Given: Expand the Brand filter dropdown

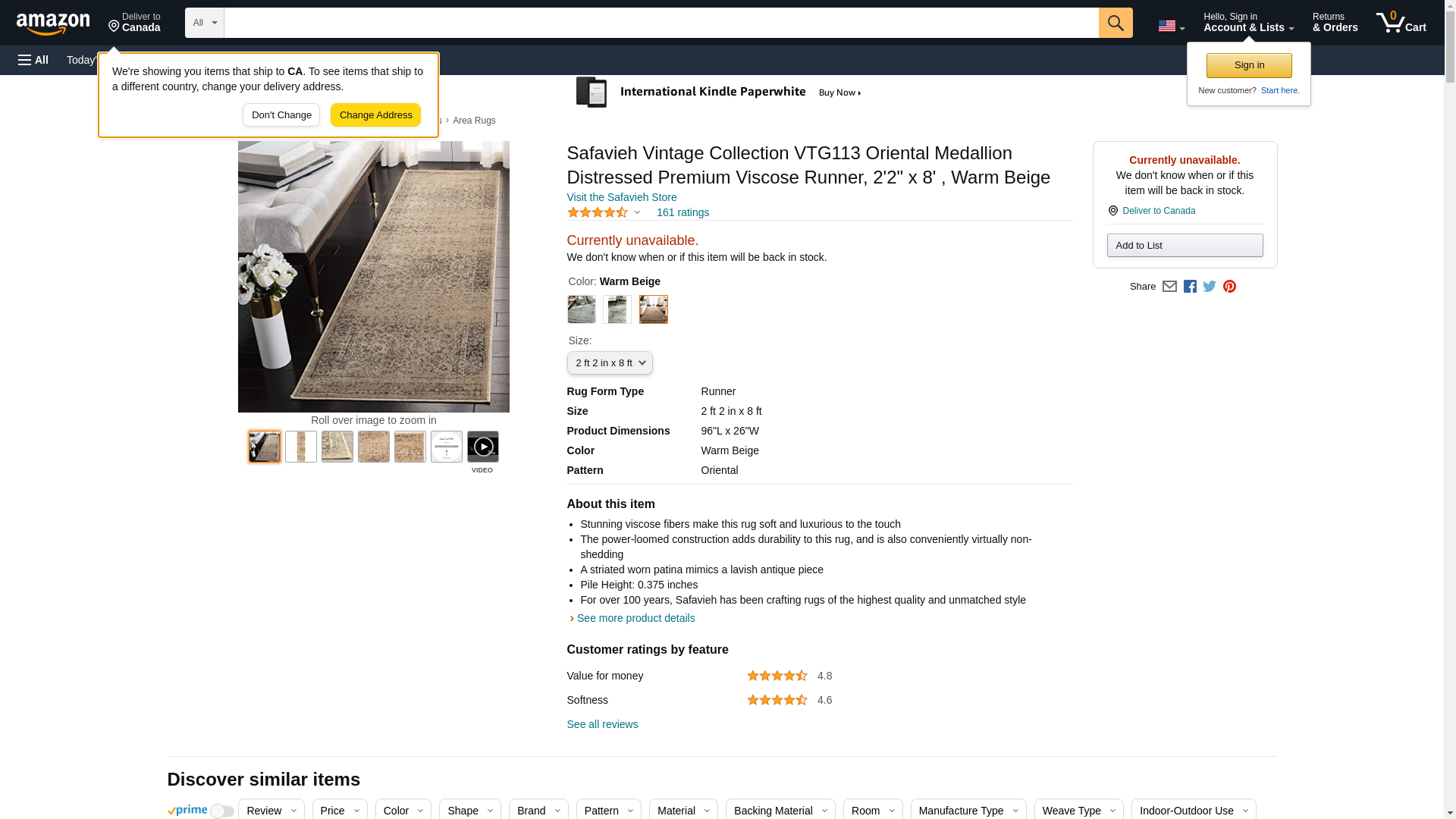Looking at the screenshot, I should 538,810.
